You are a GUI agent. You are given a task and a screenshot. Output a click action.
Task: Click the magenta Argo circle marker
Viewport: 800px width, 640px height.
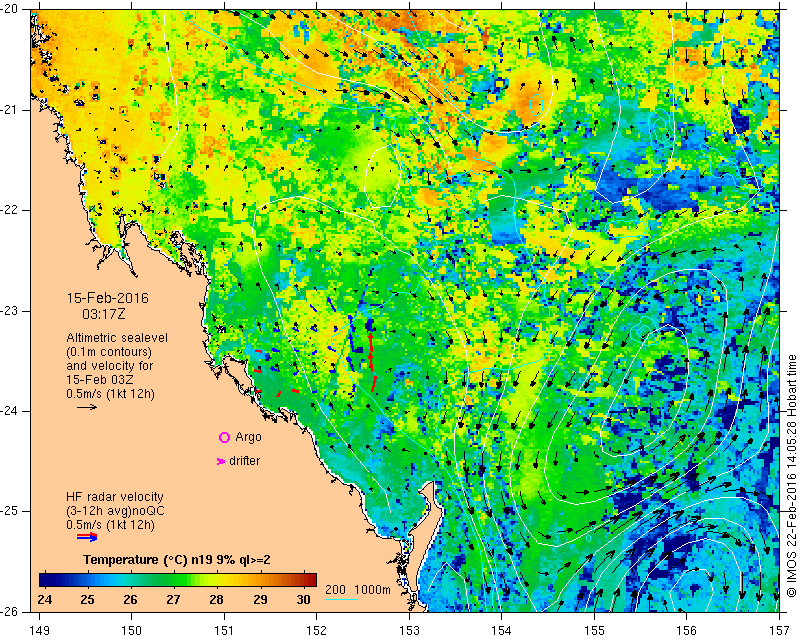[x=224, y=437]
